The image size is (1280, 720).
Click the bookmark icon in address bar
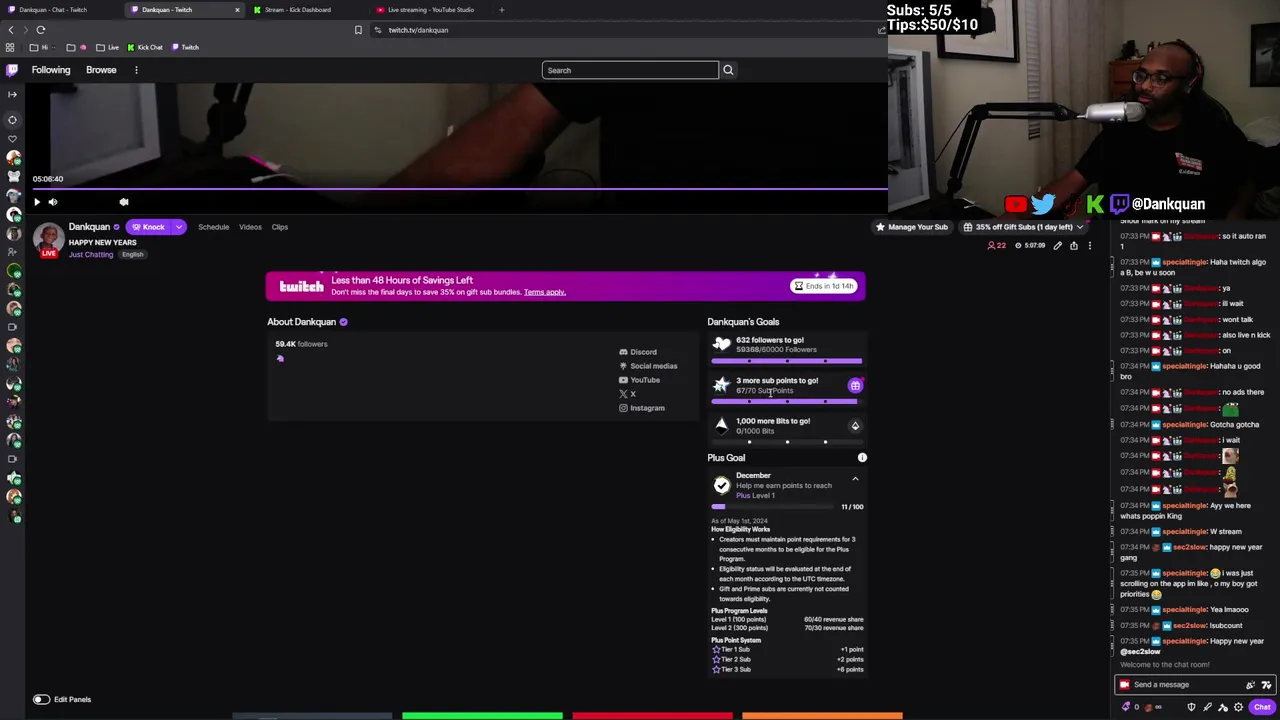point(358,30)
